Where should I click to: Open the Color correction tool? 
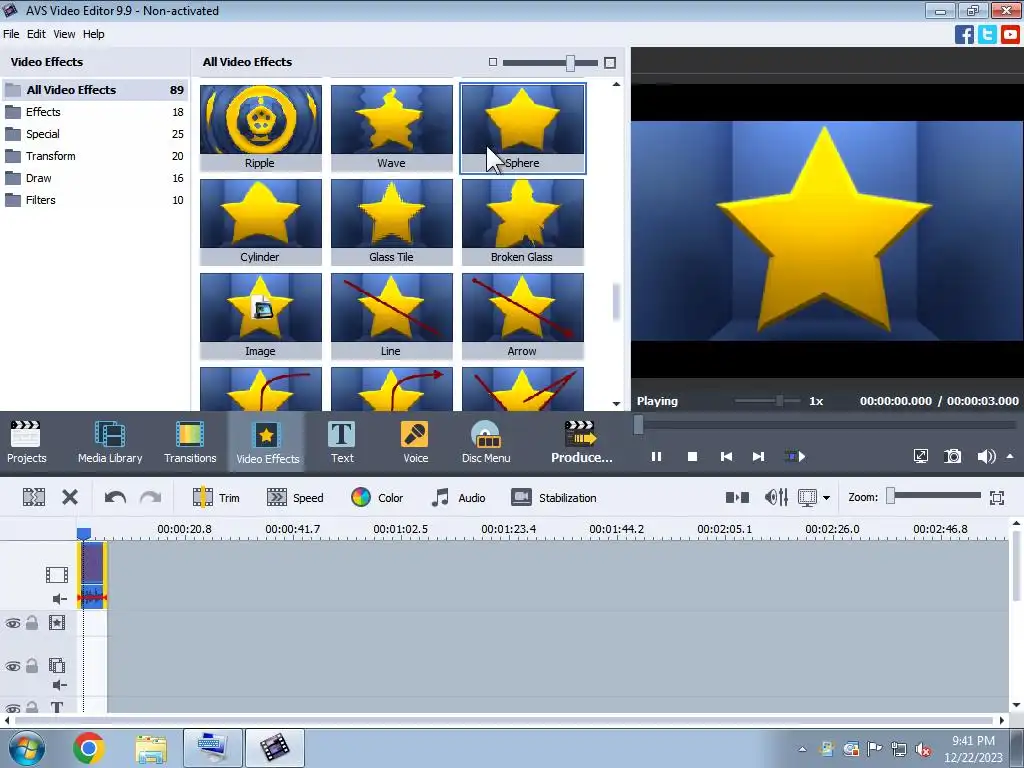pos(377,498)
